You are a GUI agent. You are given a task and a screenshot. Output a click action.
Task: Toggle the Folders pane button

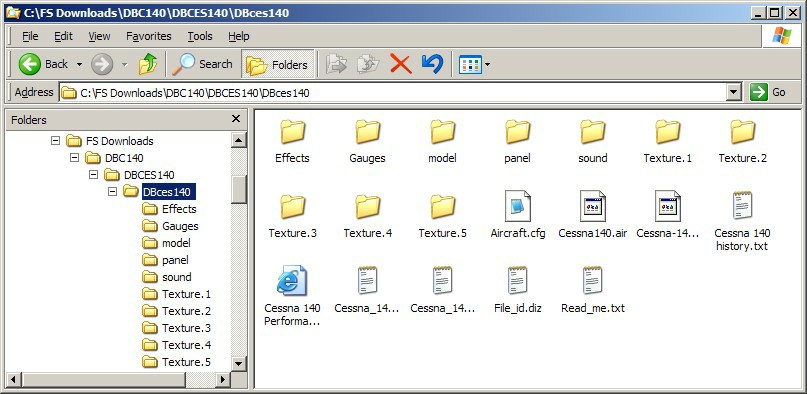point(277,64)
